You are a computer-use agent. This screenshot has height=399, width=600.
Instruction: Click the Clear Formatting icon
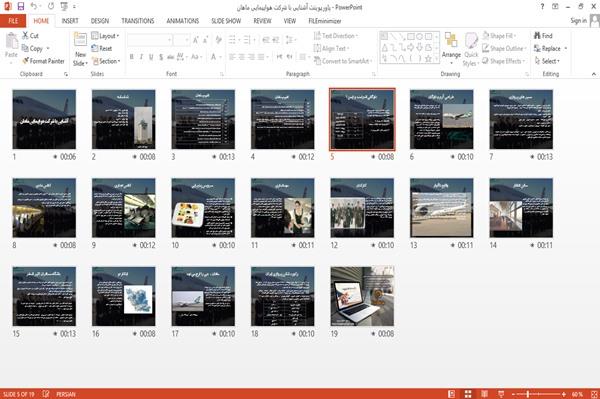[218, 40]
